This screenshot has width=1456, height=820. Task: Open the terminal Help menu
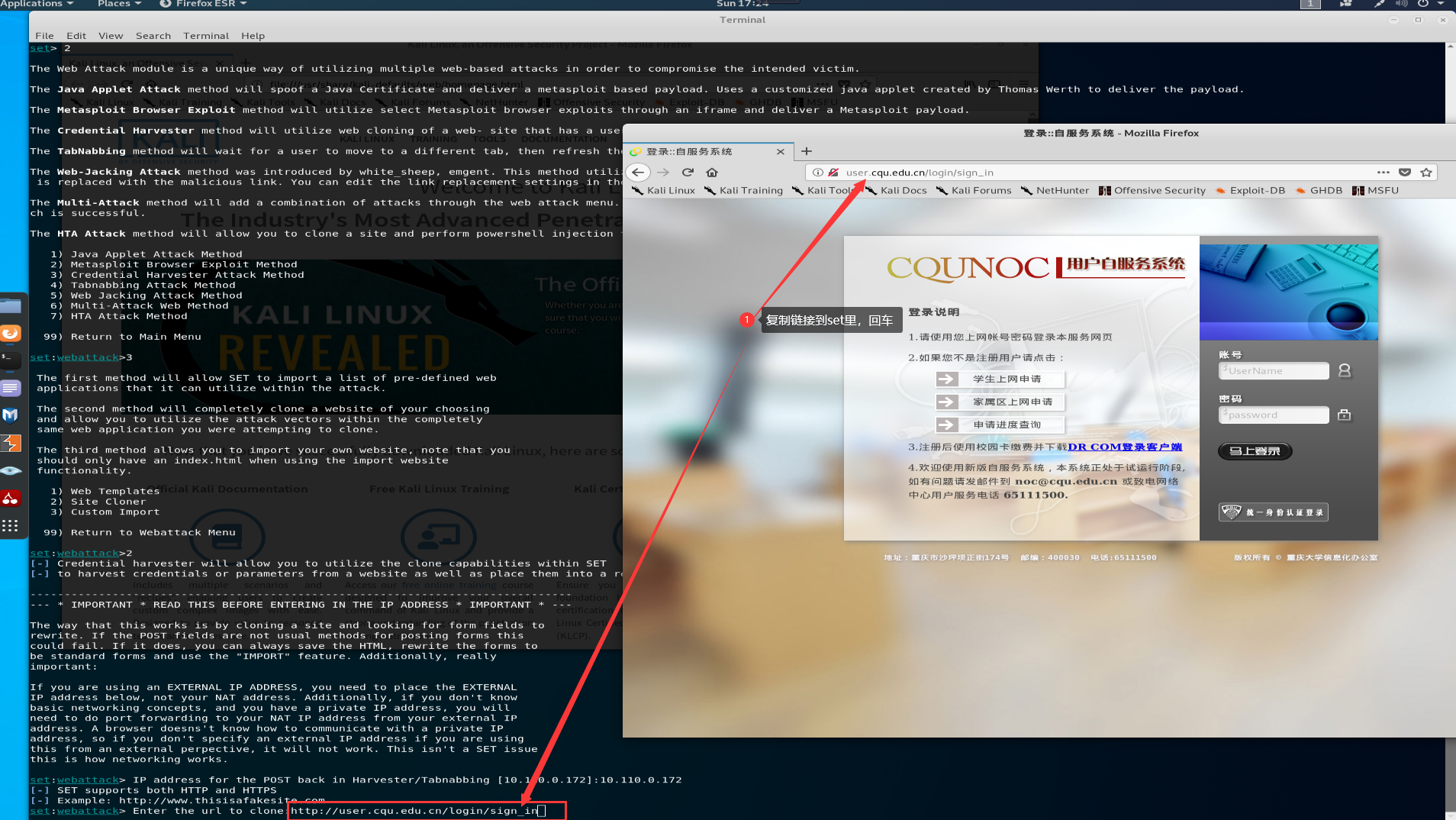pyautogui.click(x=253, y=36)
